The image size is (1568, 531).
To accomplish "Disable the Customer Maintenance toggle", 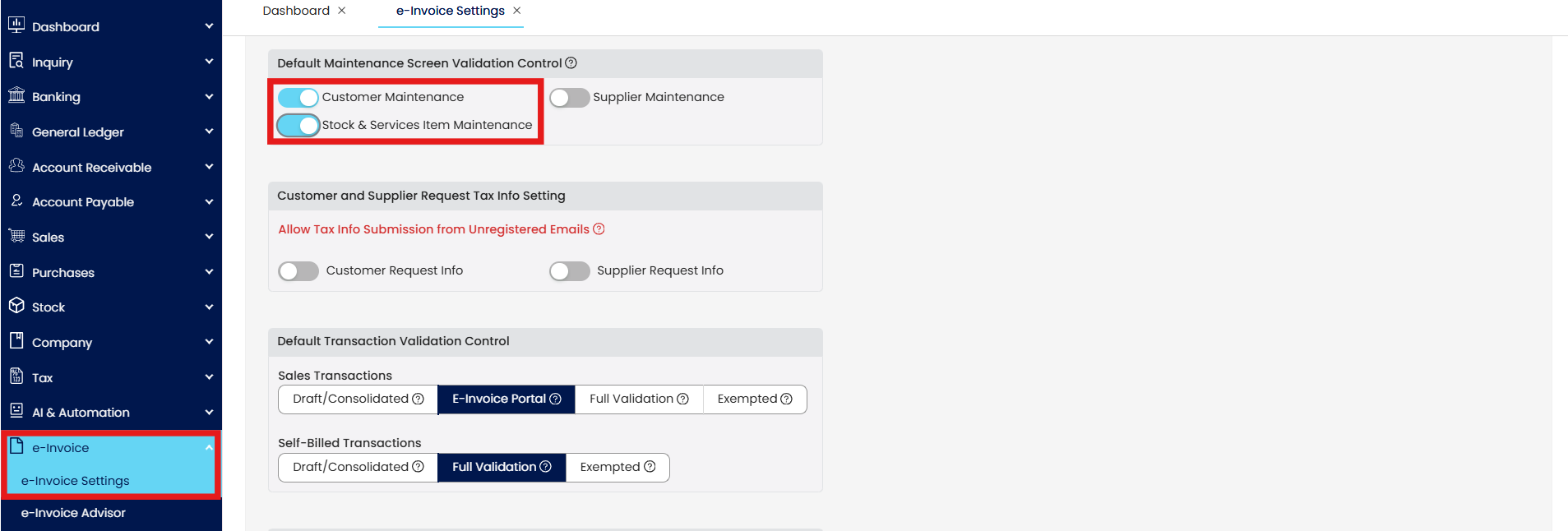I will coord(298,98).
